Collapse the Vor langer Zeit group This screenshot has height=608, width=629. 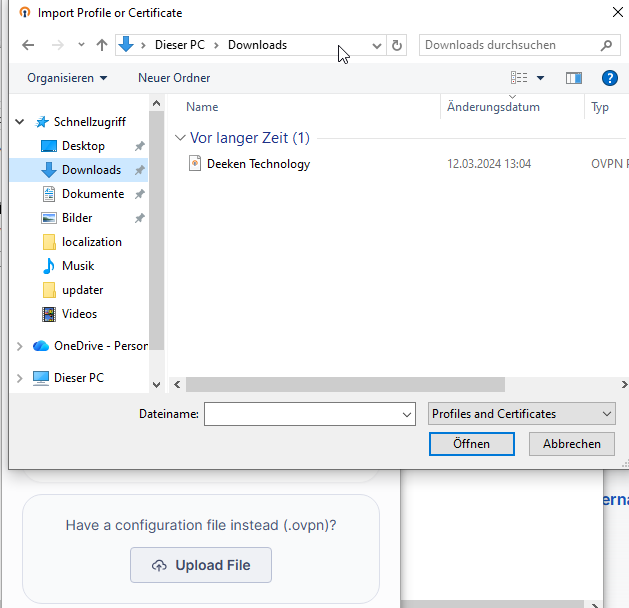click(x=180, y=138)
